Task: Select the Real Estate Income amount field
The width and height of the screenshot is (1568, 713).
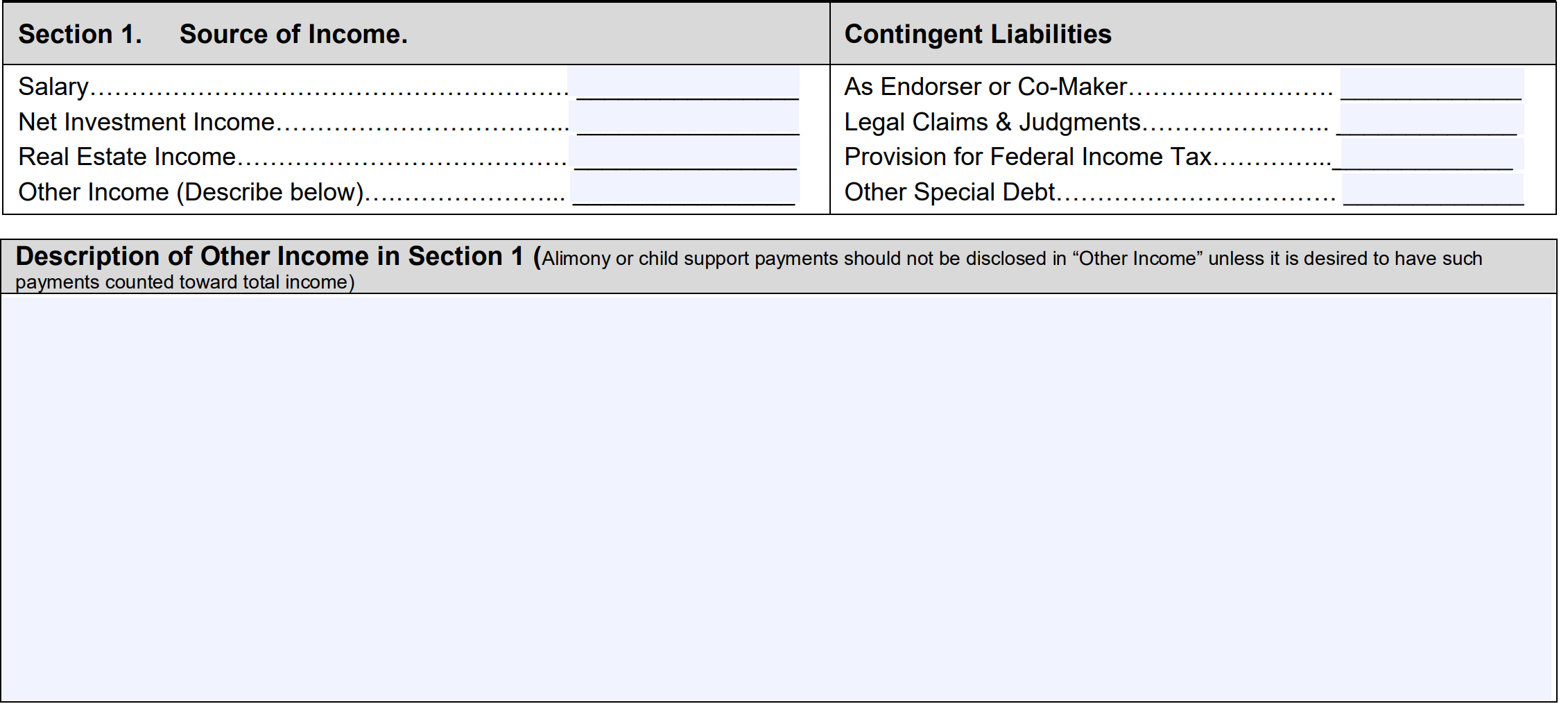Action: pos(687,155)
